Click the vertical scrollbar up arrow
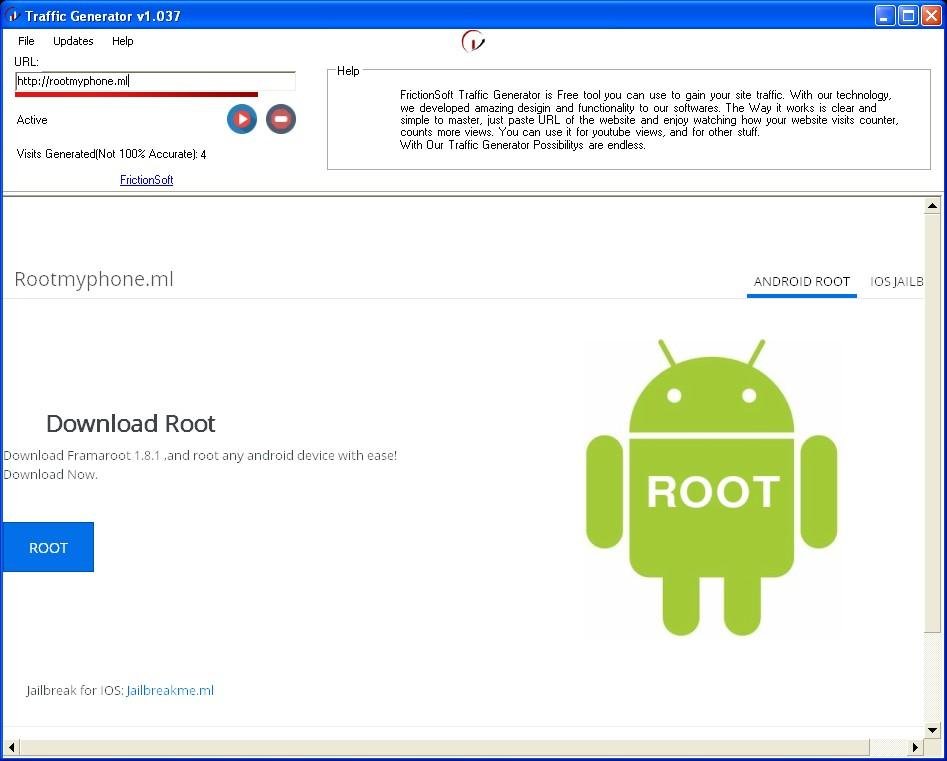947x761 pixels. coord(932,206)
